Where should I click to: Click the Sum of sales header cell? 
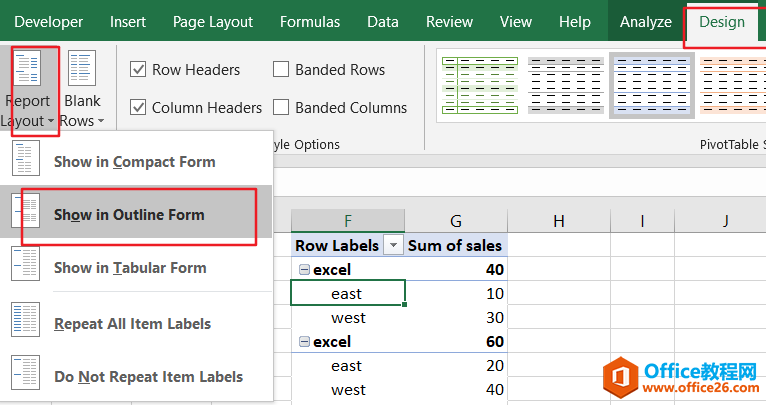pos(455,245)
